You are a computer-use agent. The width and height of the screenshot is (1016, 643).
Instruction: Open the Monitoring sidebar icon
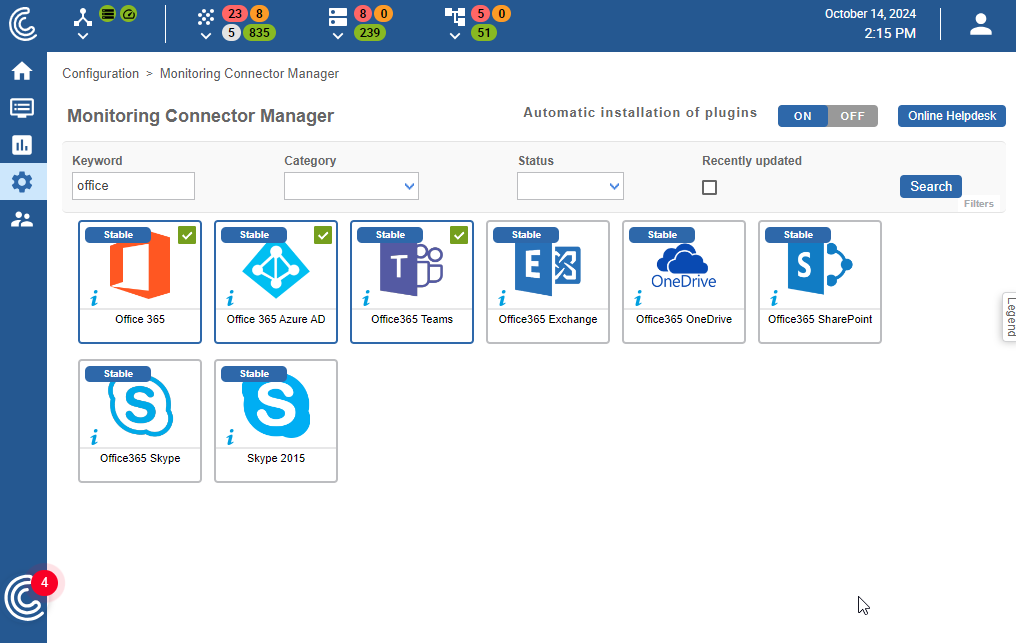[22, 108]
